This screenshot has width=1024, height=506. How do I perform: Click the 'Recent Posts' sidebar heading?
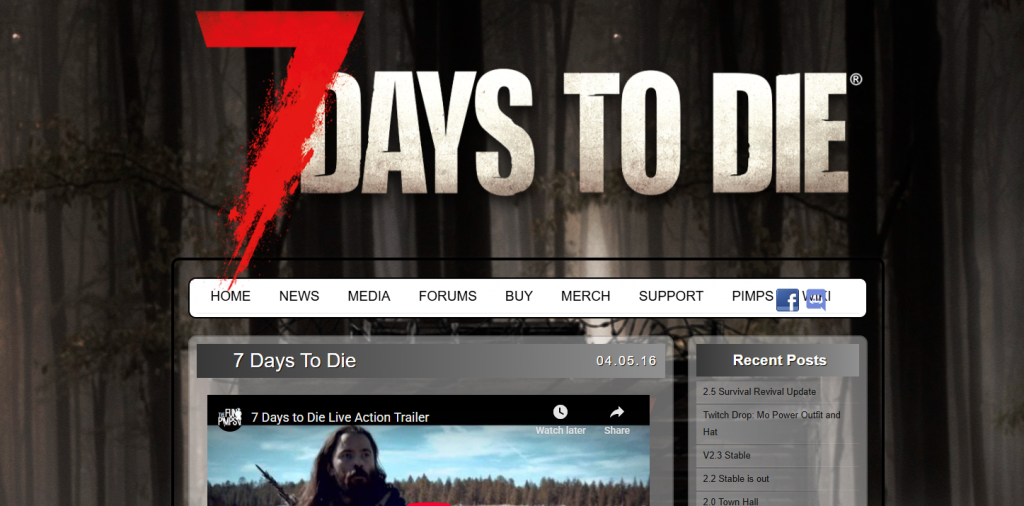[779, 360]
